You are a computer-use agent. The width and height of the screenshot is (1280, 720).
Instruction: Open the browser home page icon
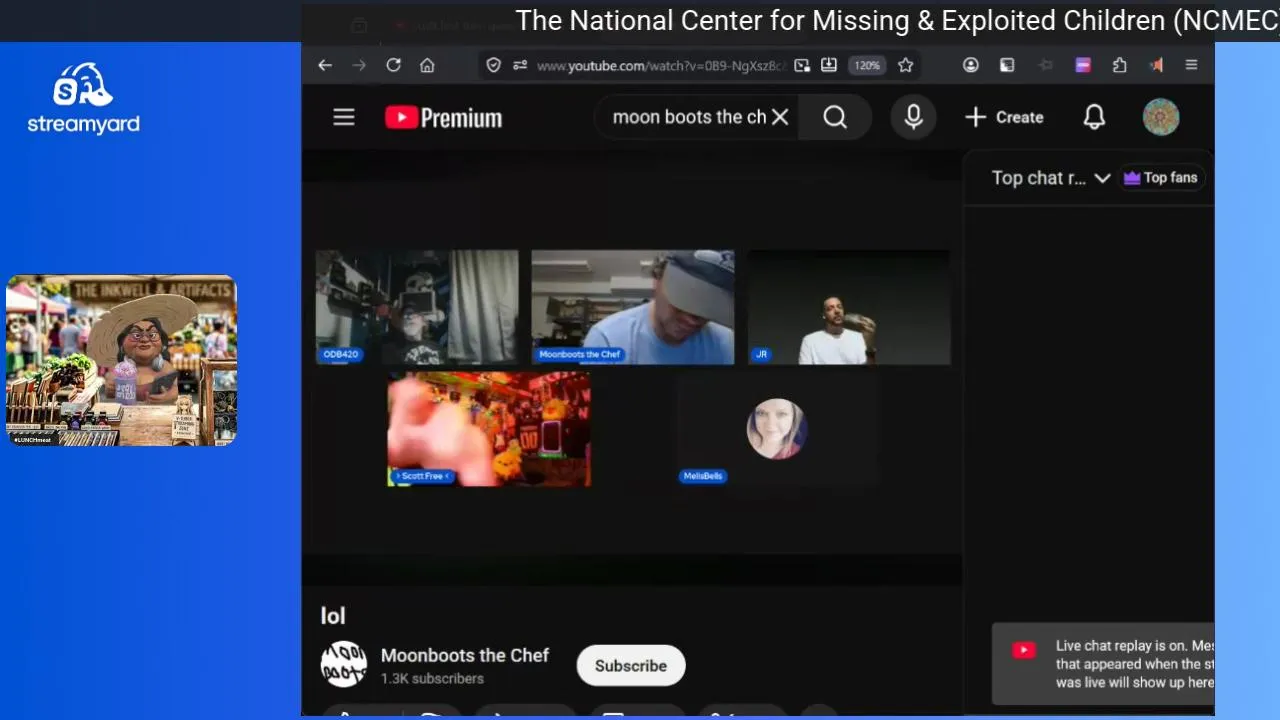point(427,65)
